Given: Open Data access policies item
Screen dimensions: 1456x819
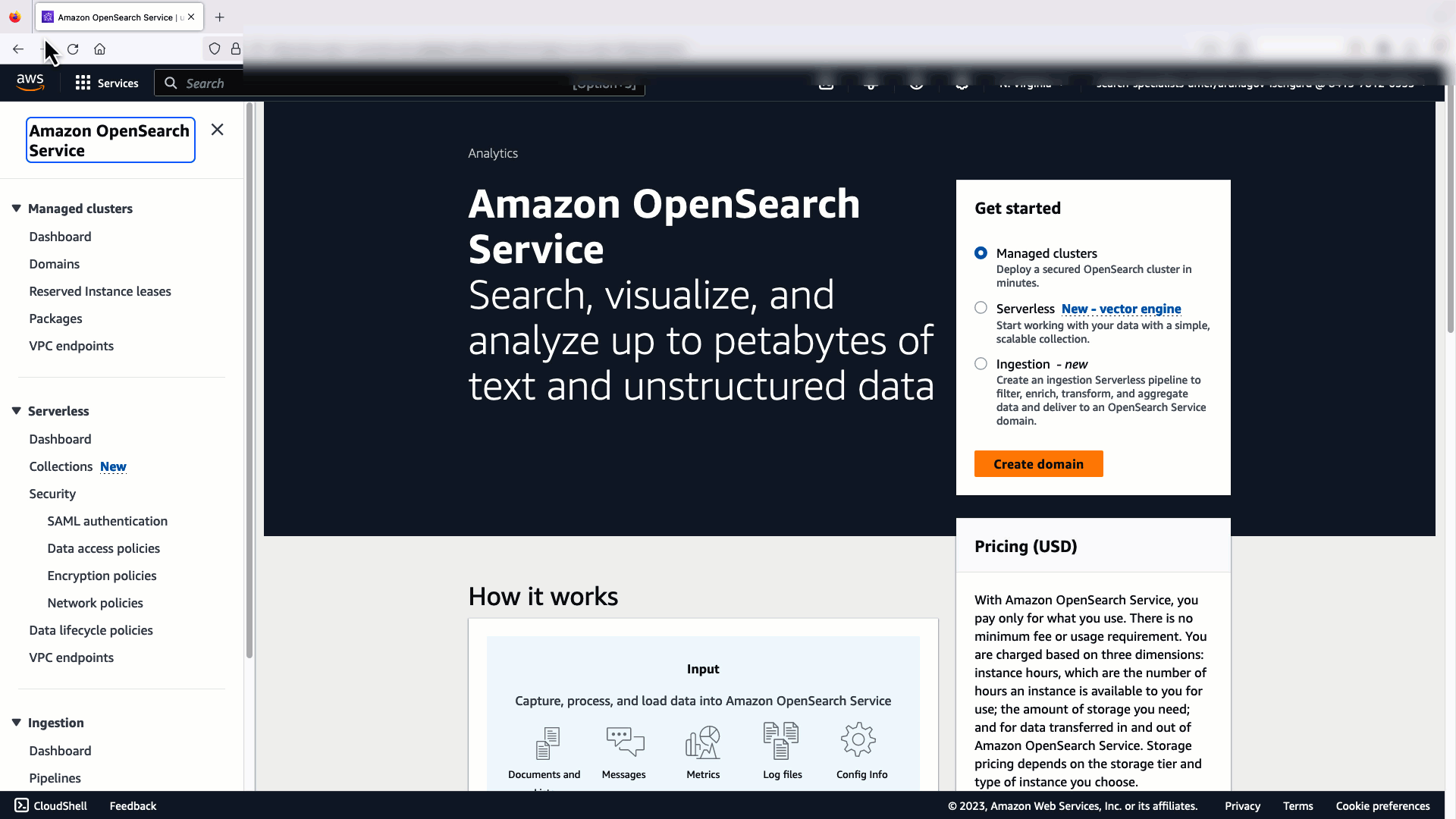Looking at the screenshot, I should tap(103, 548).
